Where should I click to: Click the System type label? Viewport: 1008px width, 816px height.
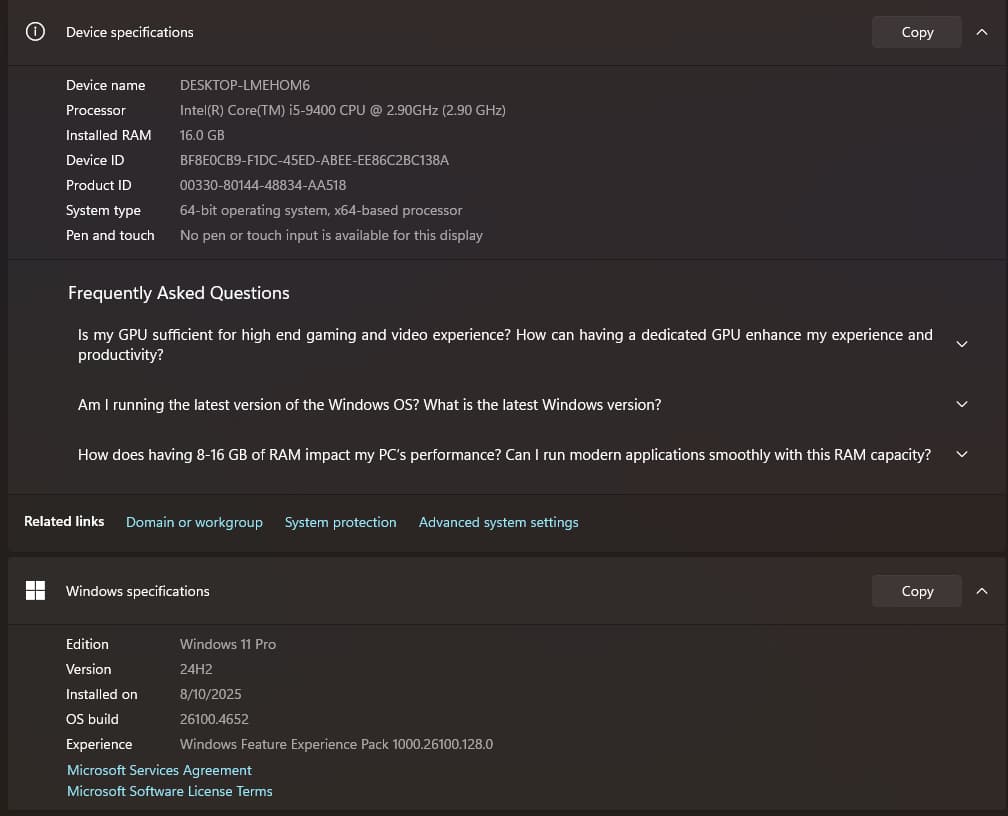[x=104, y=210]
